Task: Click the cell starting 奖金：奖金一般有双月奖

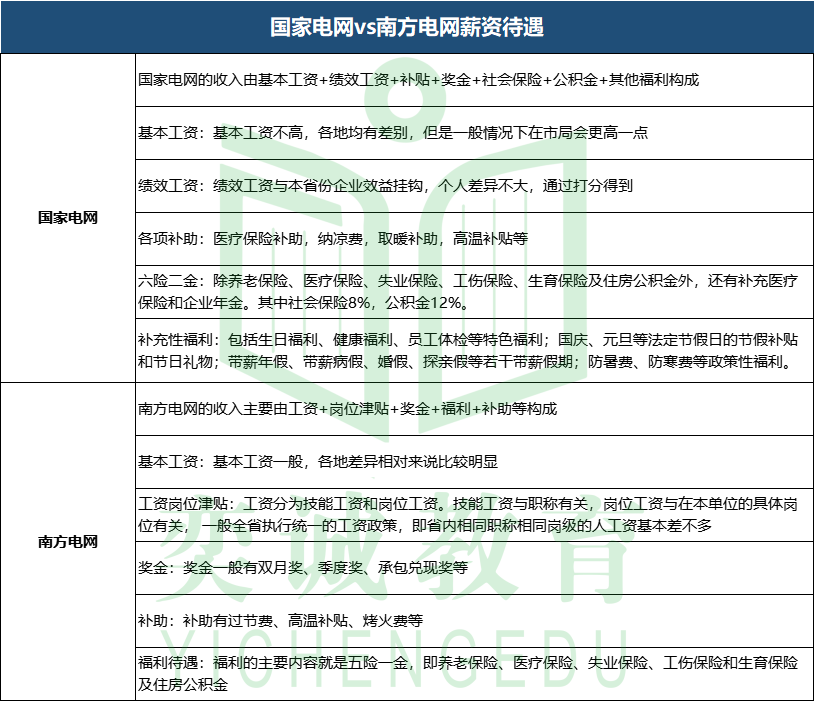Action: point(474,568)
